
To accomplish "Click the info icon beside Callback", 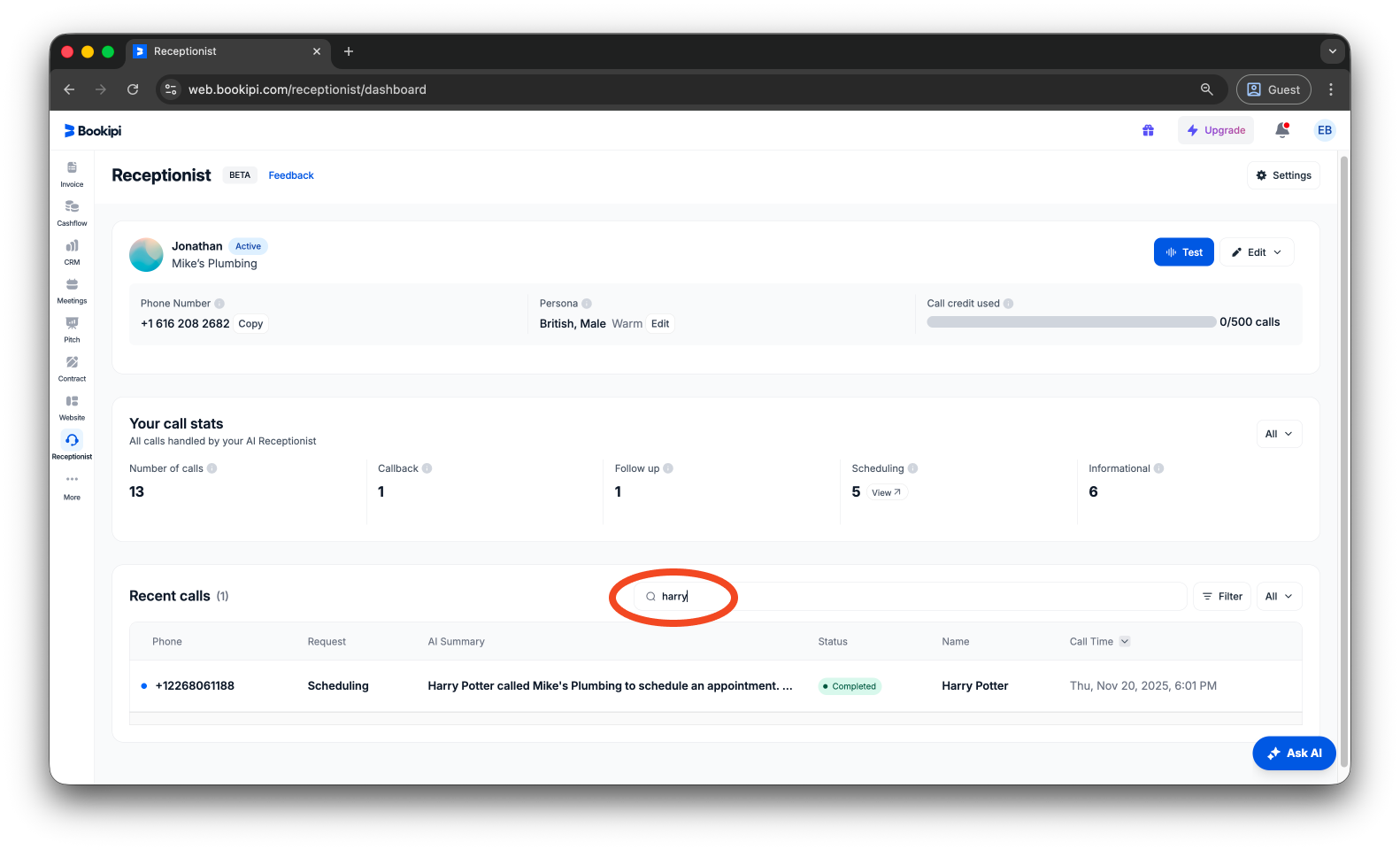I will pyautogui.click(x=427, y=468).
